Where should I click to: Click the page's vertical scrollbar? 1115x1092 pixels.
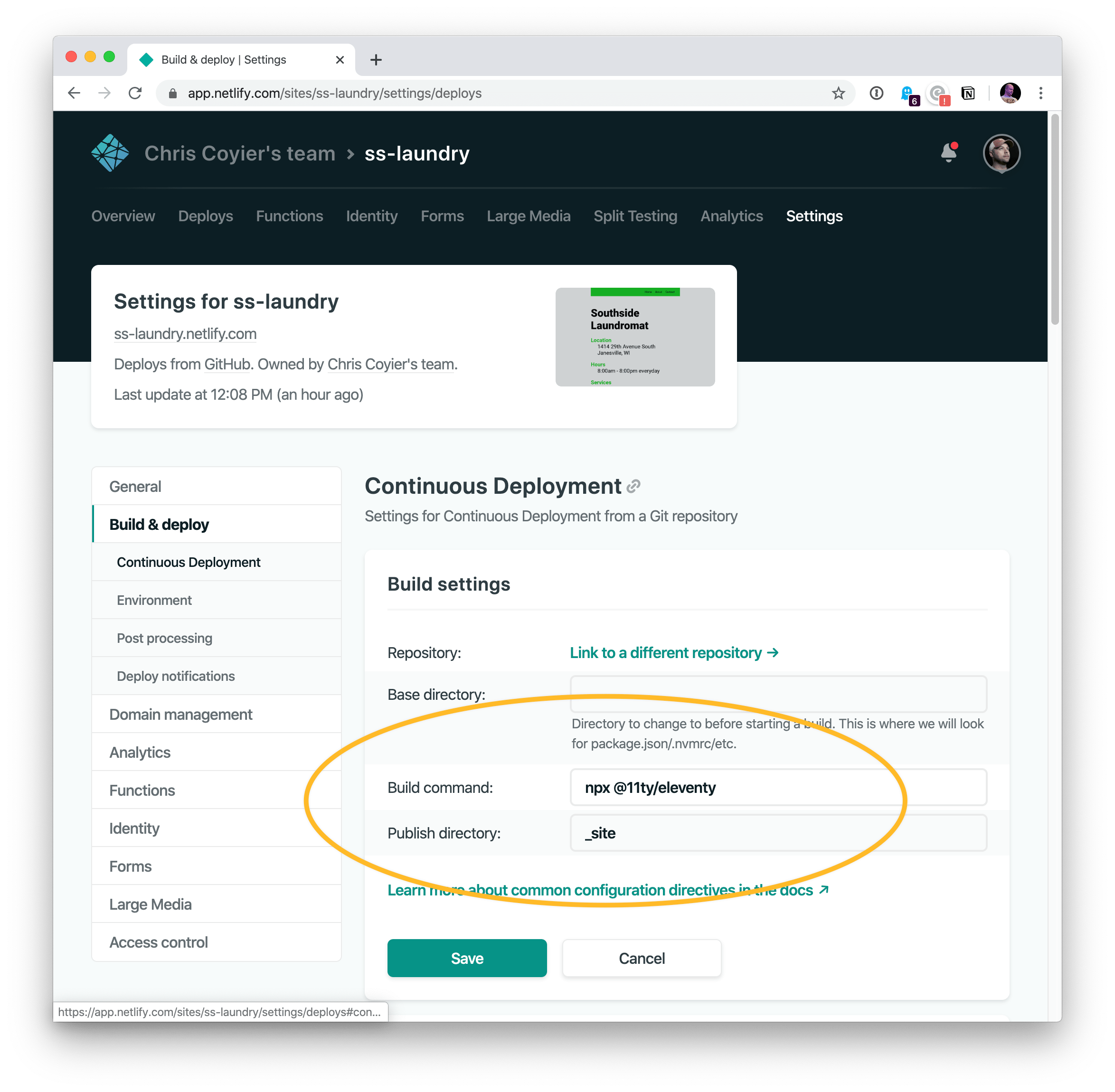[1054, 218]
